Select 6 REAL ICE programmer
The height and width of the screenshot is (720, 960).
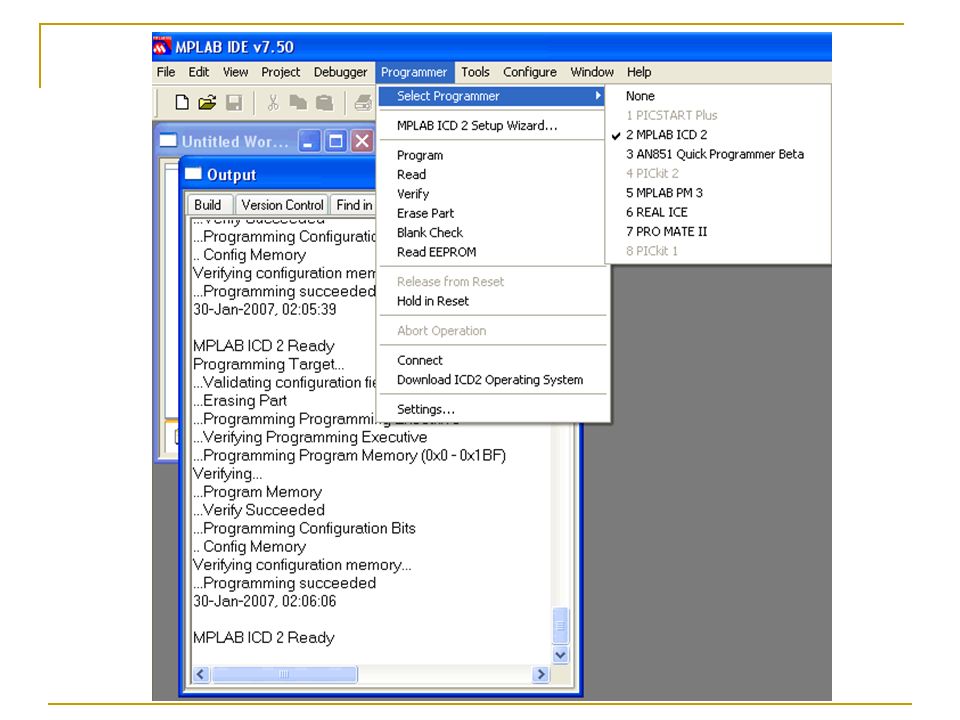tap(656, 212)
